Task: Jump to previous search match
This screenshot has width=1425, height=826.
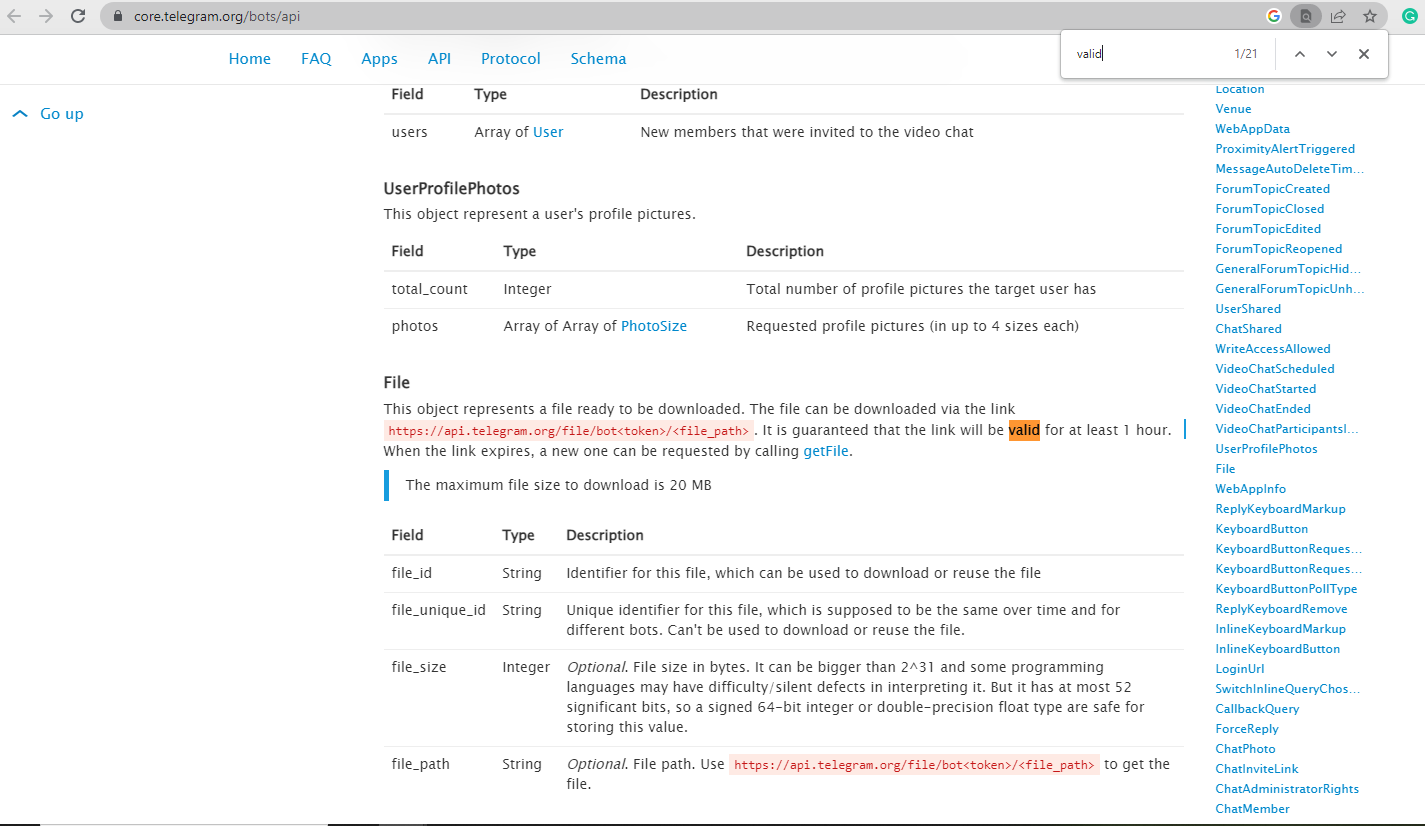Action: click(x=1299, y=54)
